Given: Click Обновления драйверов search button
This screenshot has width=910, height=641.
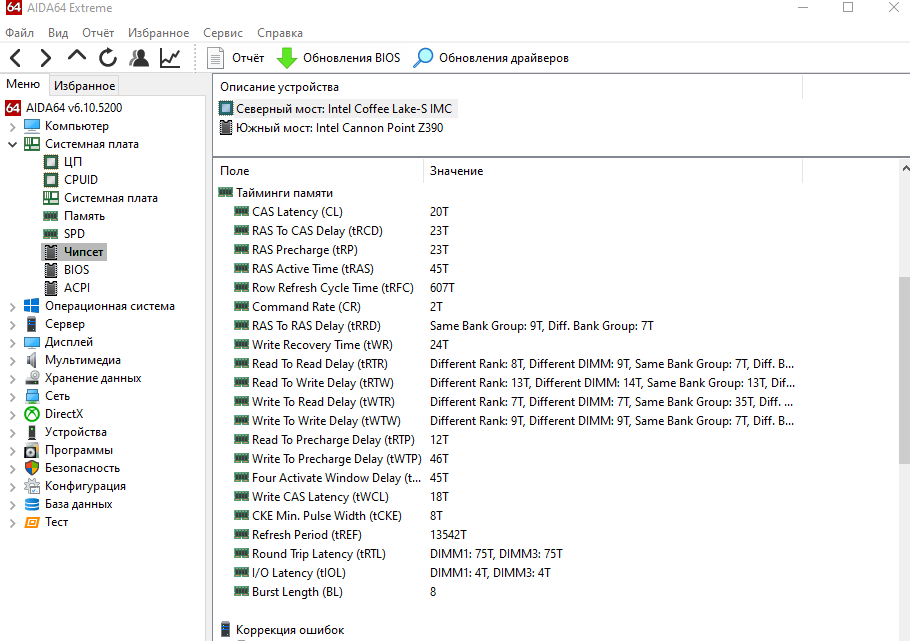Looking at the screenshot, I should pos(491,58).
